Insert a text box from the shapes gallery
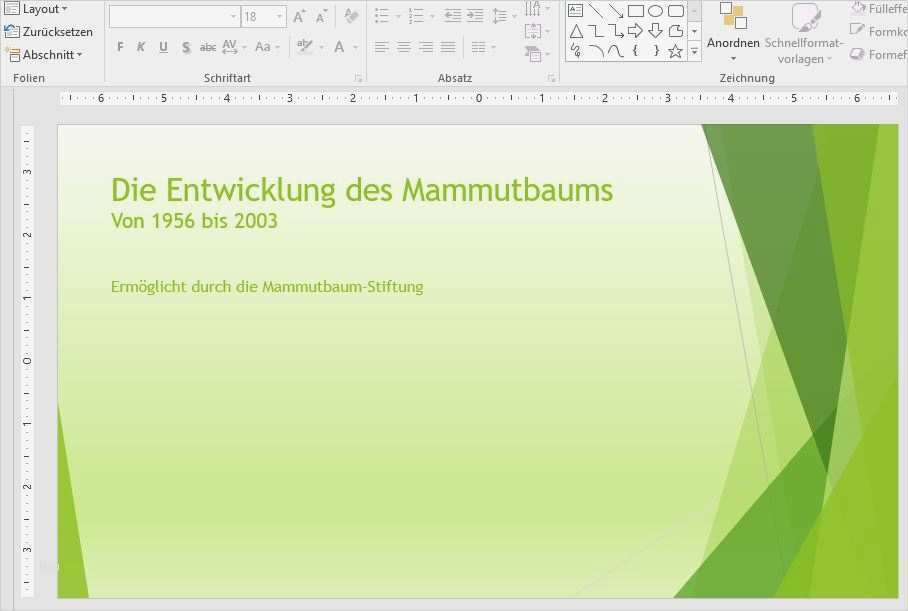The image size is (908, 611). [x=575, y=10]
